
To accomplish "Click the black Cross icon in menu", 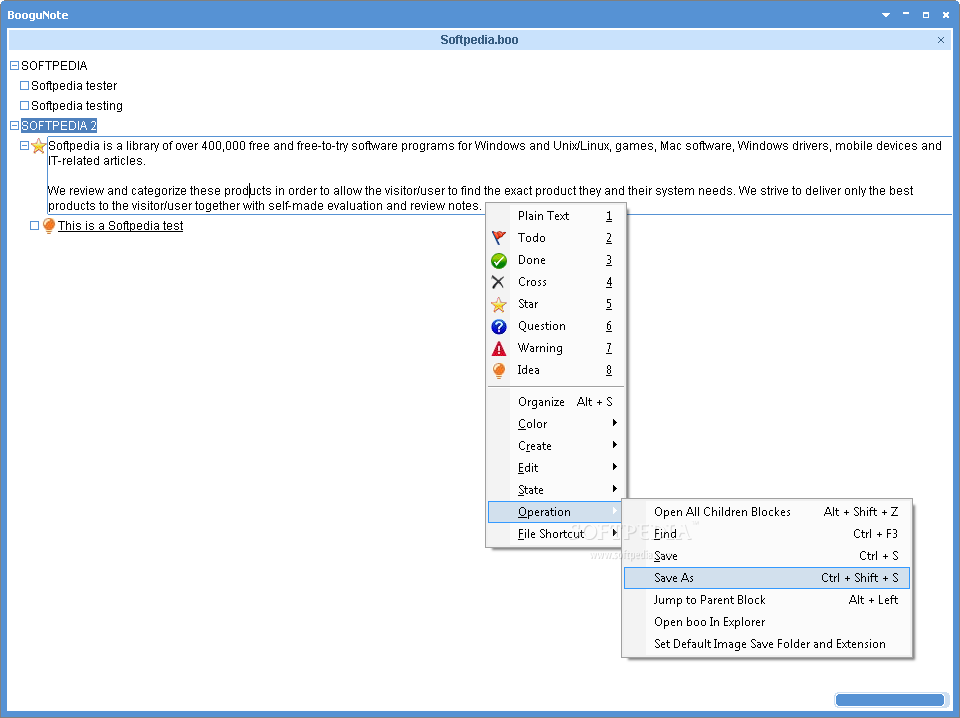I will tap(498, 282).
